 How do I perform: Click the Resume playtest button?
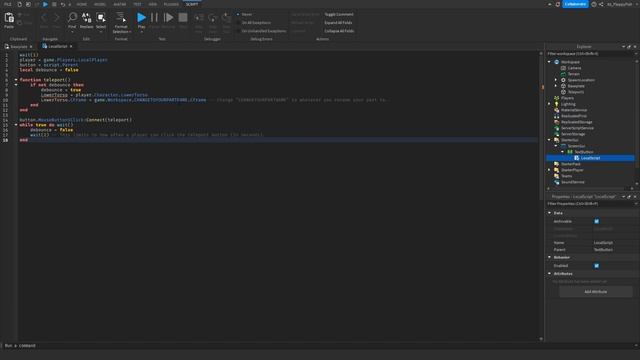[168, 17]
